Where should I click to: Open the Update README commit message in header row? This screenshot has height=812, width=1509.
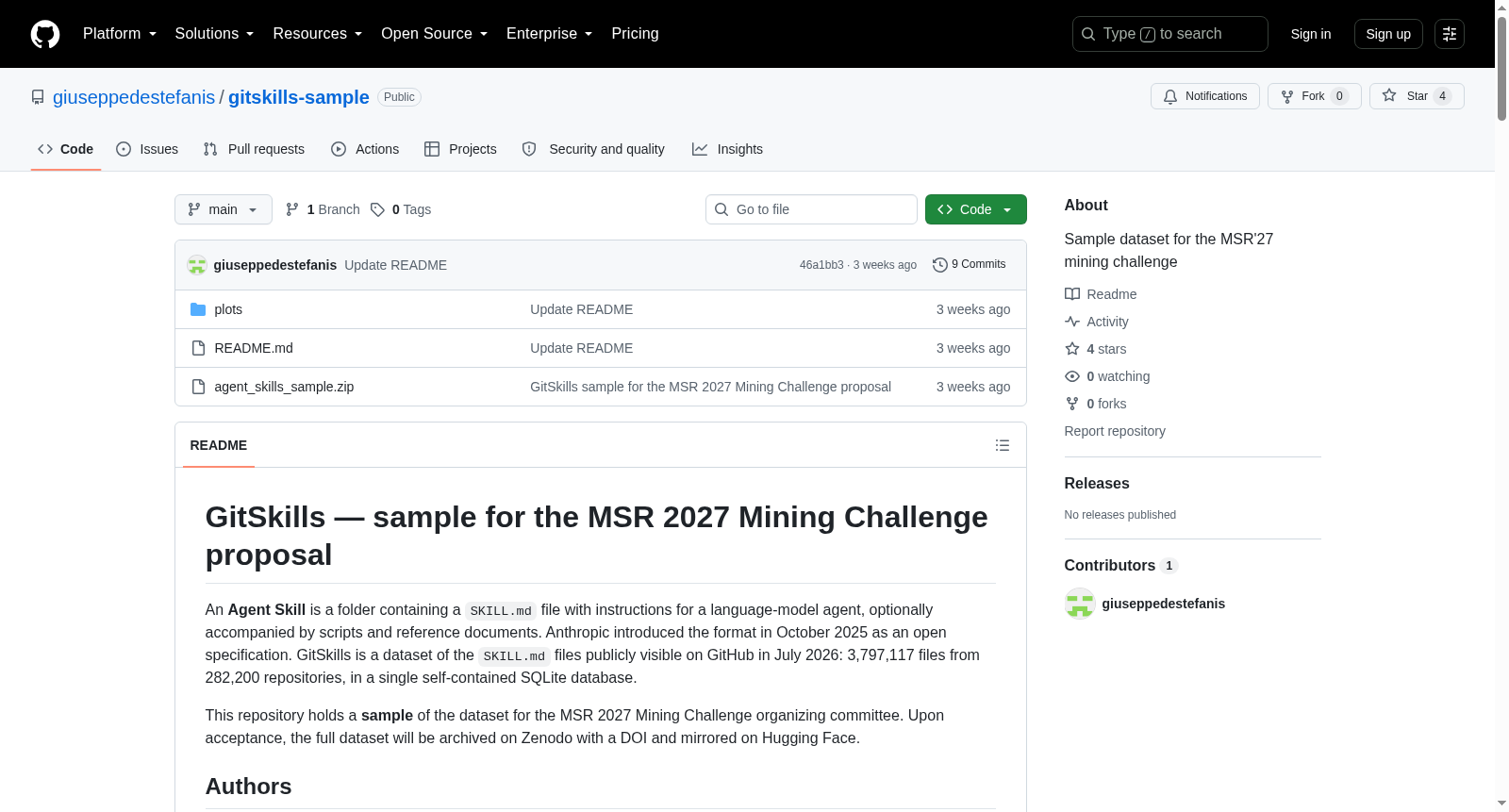click(x=396, y=265)
